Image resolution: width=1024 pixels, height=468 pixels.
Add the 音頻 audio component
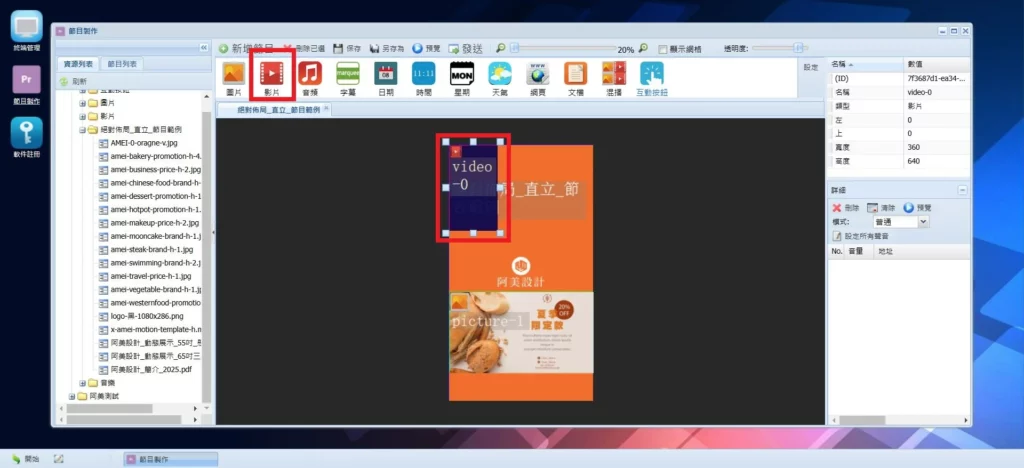pyautogui.click(x=310, y=74)
